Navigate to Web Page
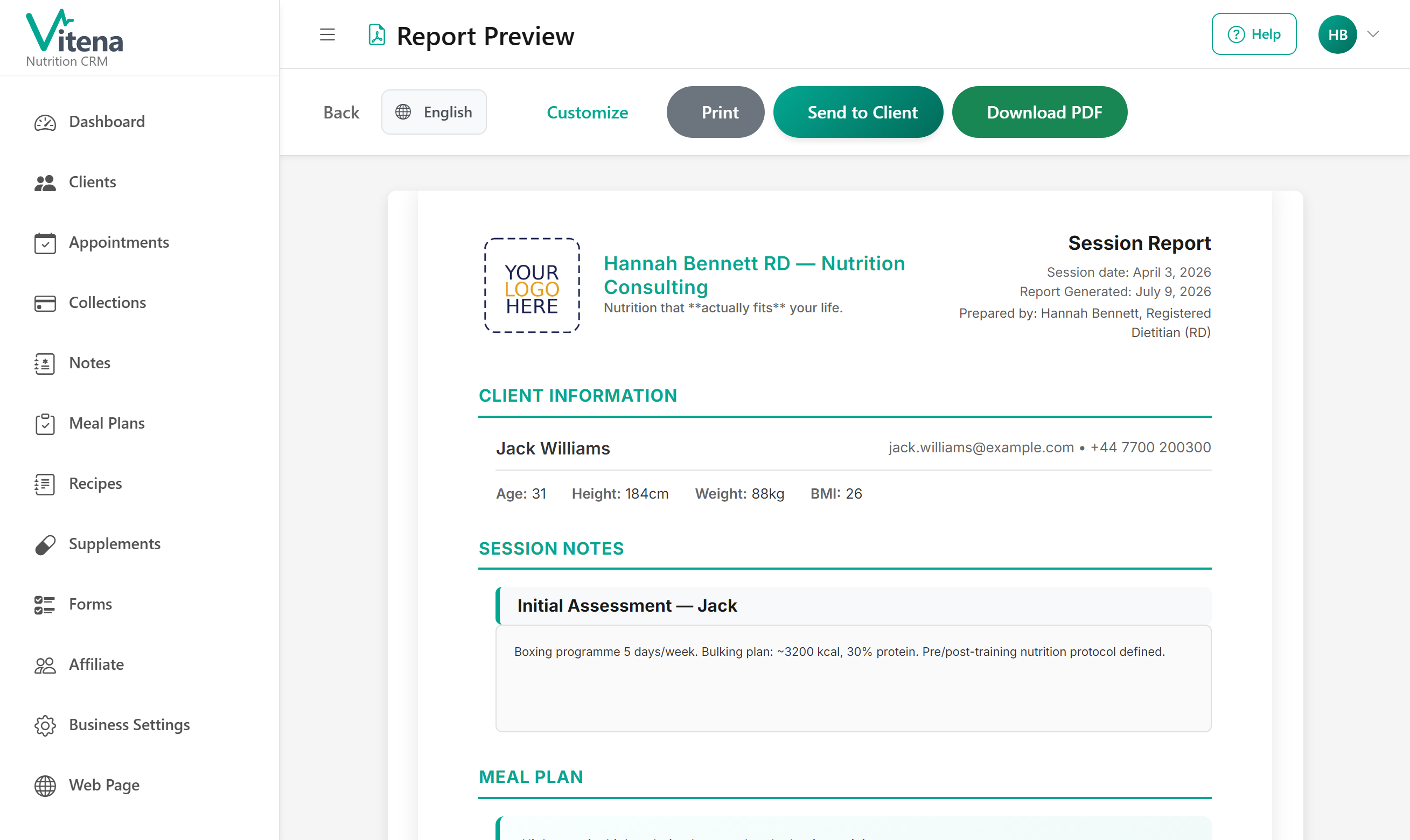The height and width of the screenshot is (840, 1410). pyautogui.click(x=104, y=785)
